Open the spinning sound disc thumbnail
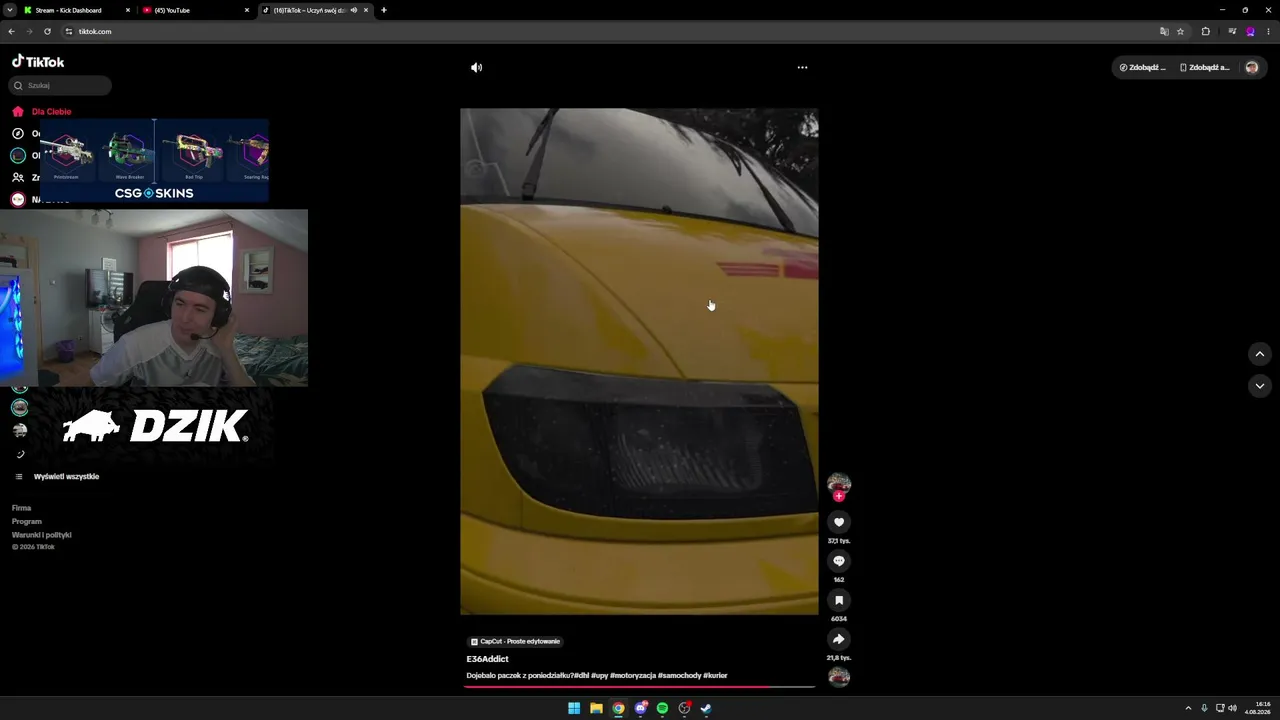This screenshot has width=1280, height=720. (839, 677)
